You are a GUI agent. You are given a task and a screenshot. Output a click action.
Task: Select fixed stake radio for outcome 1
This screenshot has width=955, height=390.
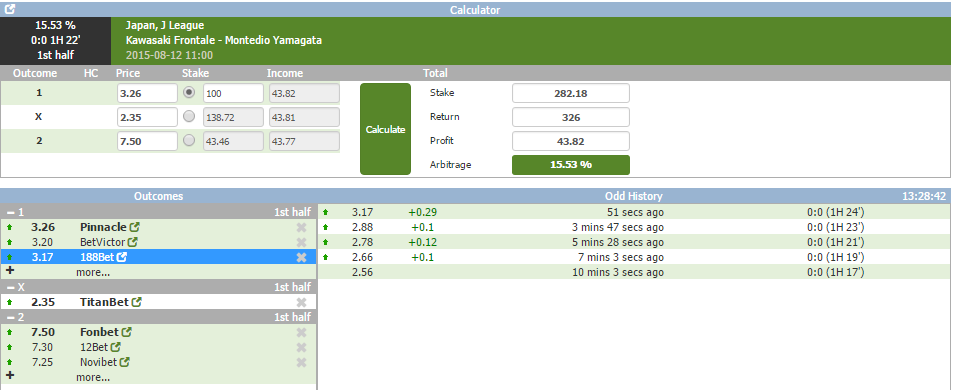coord(189,93)
